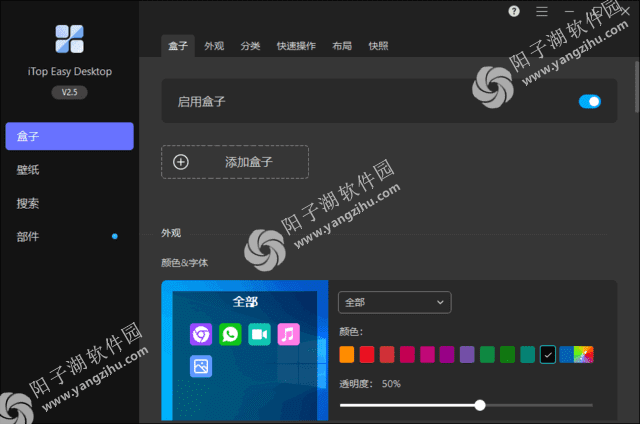This screenshot has height=424, width=640.
Task: Pick the medium green color swatch
Action: point(487,354)
